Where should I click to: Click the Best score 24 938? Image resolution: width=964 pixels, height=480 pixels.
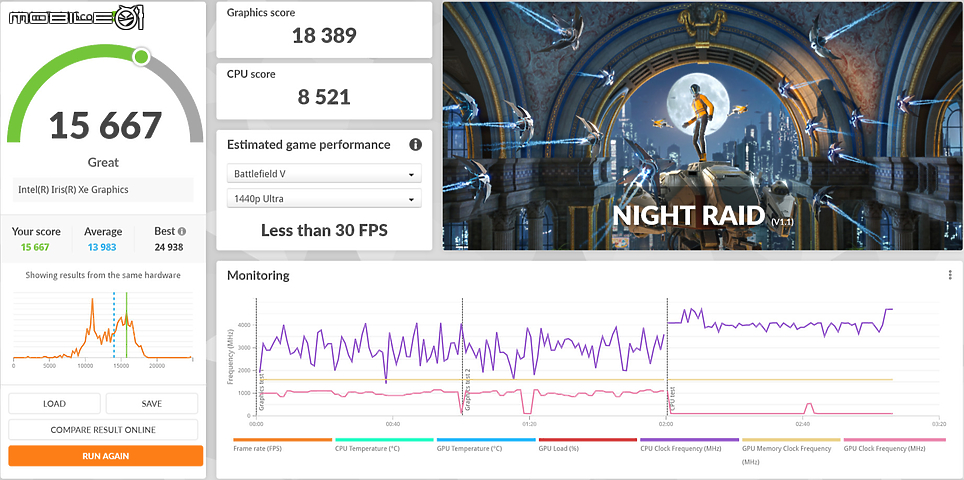(x=170, y=247)
